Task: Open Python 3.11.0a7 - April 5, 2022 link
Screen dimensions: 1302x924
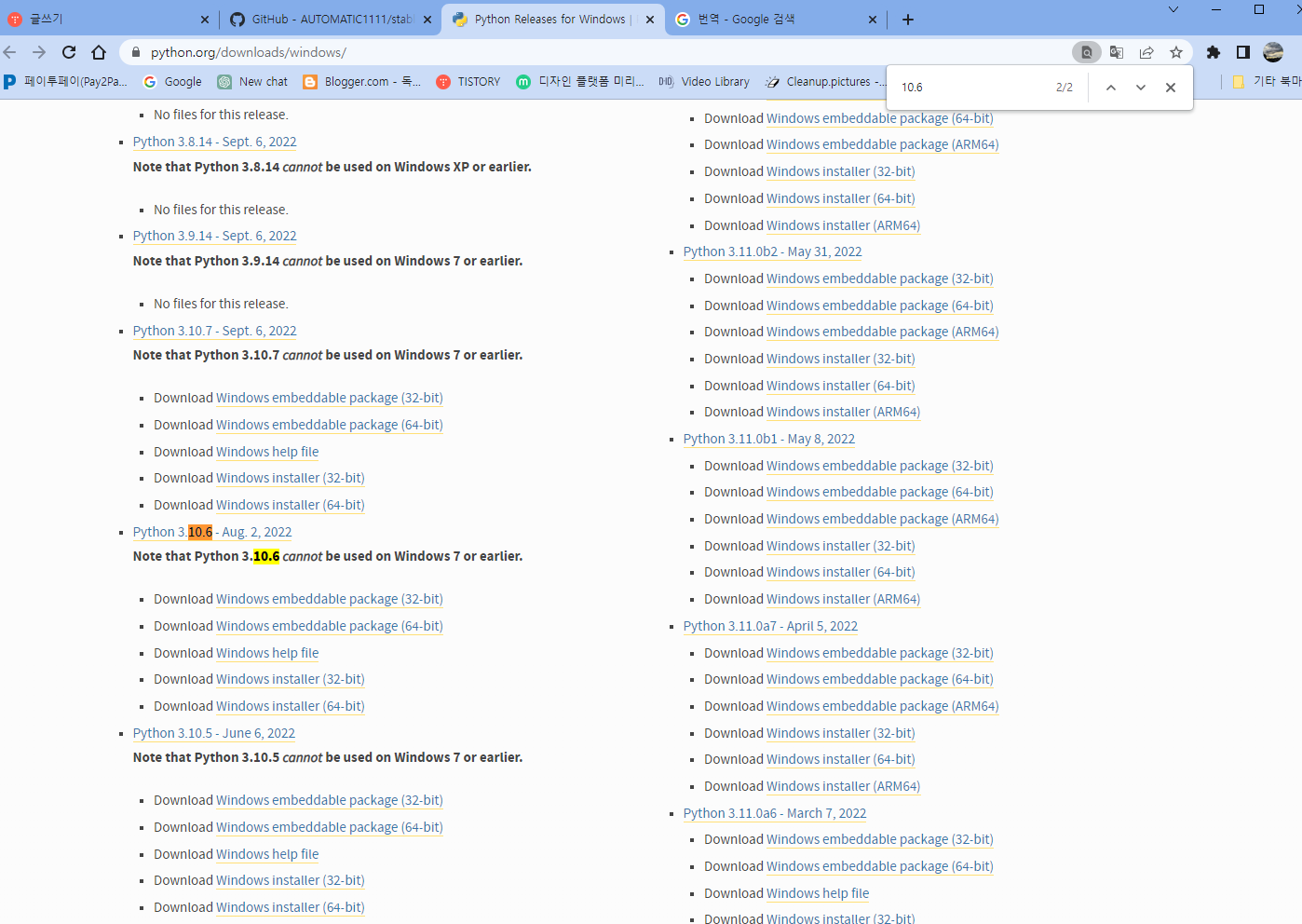Action: click(x=771, y=626)
